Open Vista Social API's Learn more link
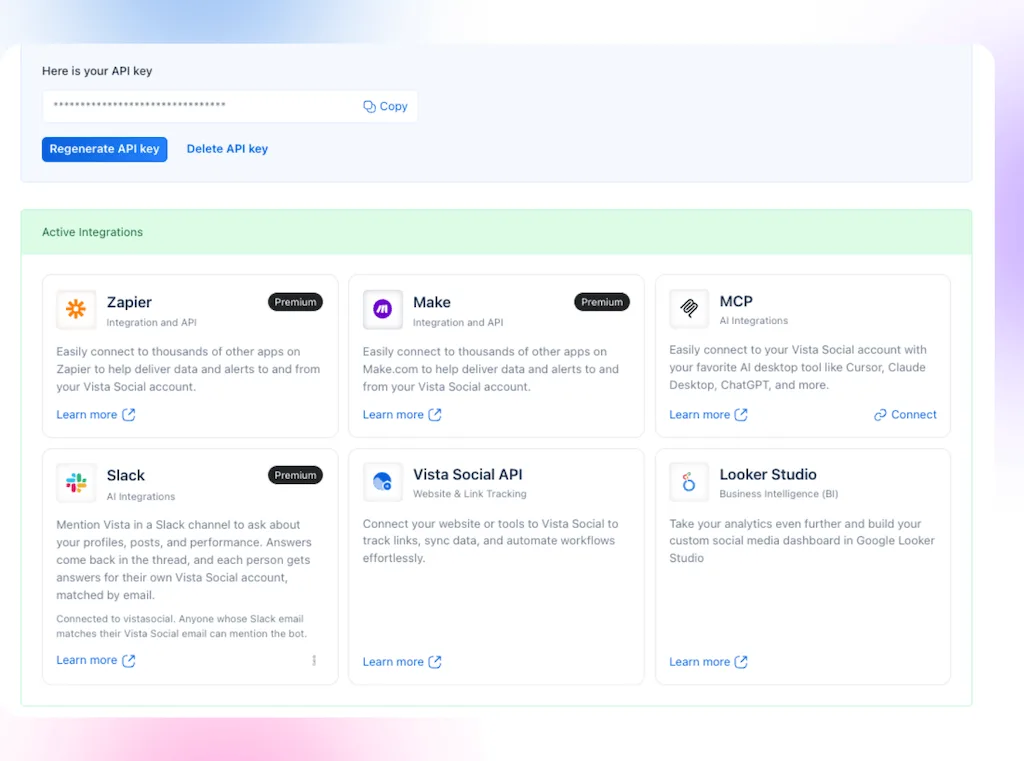1024x761 pixels. pyautogui.click(x=393, y=662)
